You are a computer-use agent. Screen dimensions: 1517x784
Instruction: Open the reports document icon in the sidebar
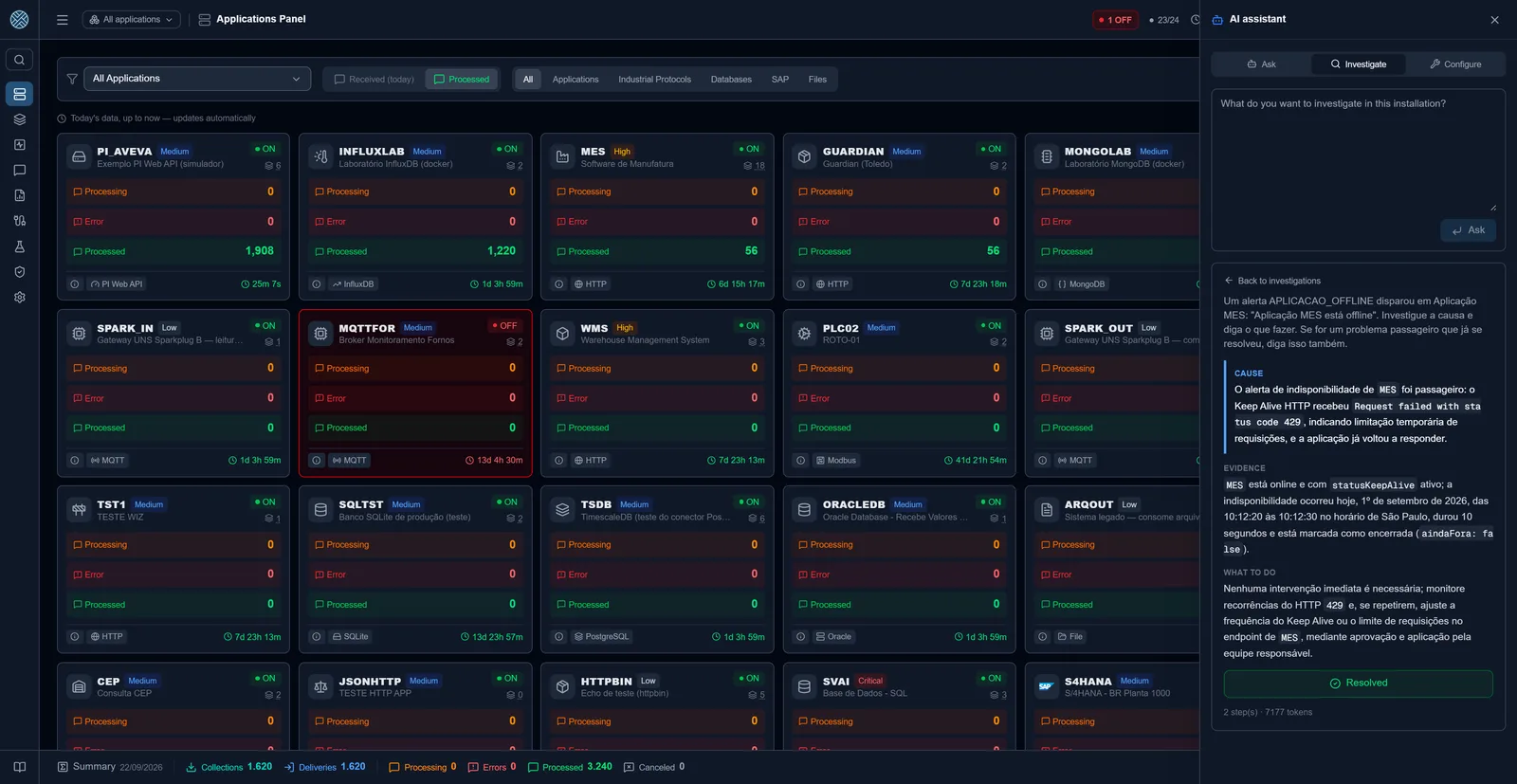pos(19,195)
